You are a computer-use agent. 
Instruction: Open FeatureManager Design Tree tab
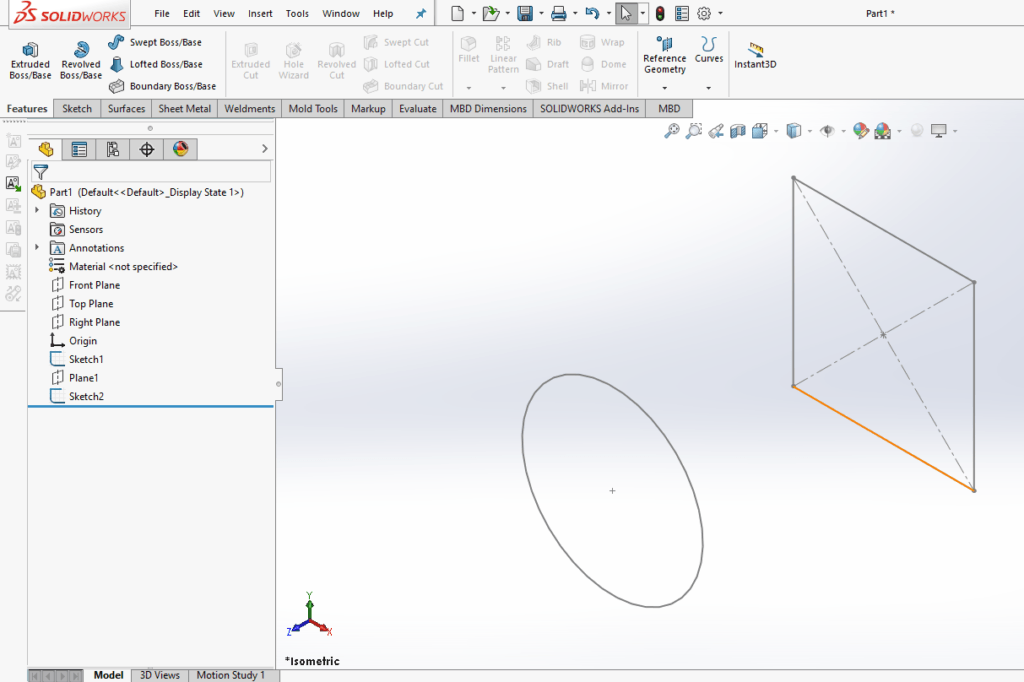point(46,150)
